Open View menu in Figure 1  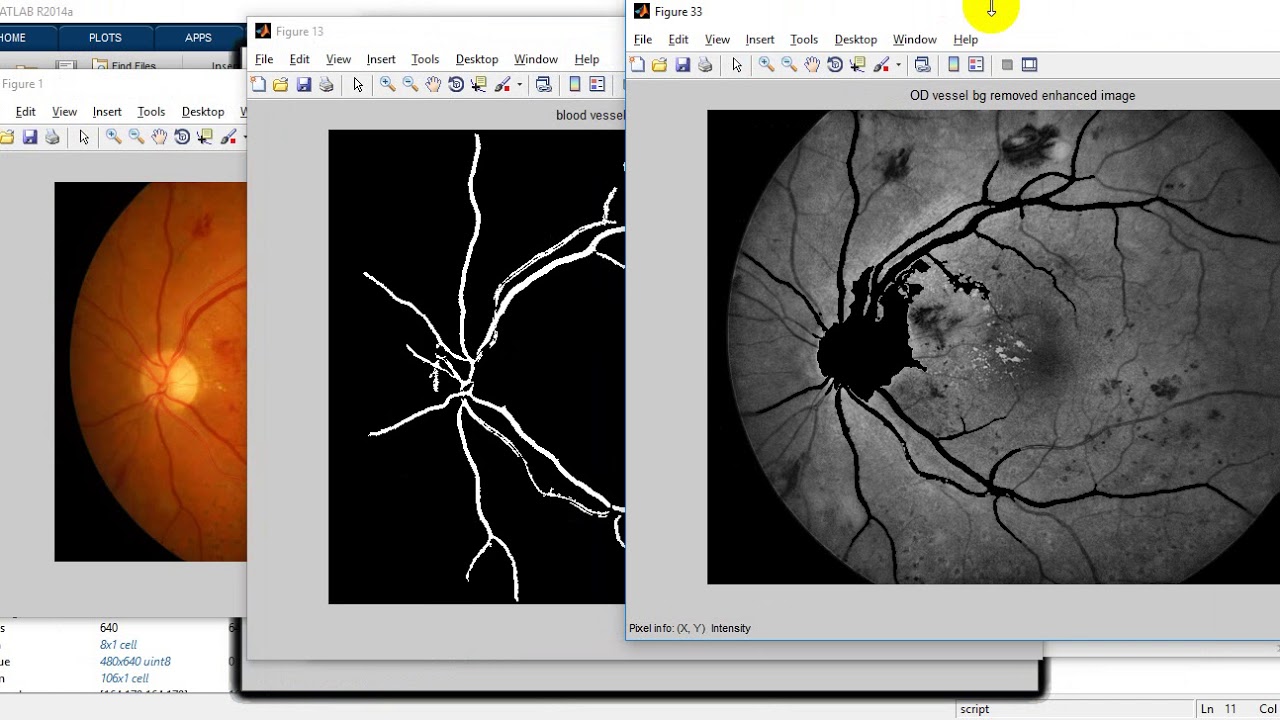point(64,112)
